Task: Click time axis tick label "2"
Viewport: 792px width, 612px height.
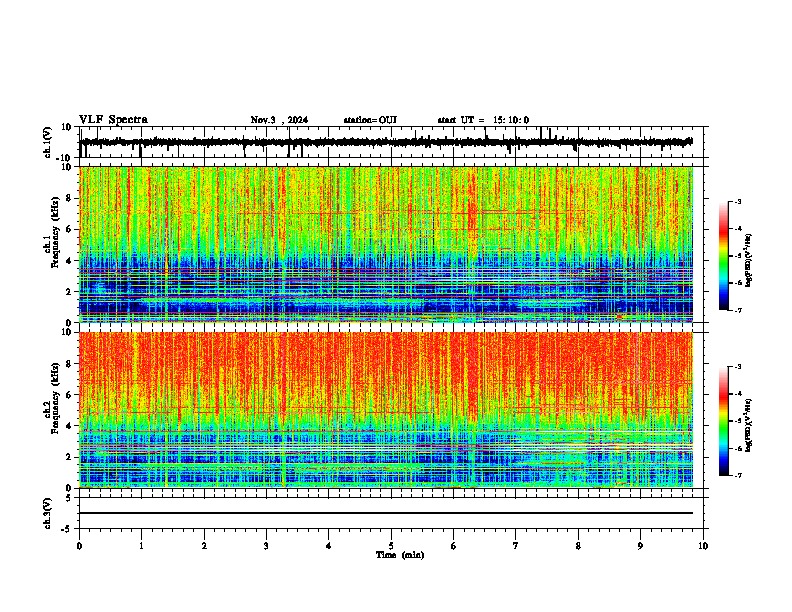Action: coord(204,546)
